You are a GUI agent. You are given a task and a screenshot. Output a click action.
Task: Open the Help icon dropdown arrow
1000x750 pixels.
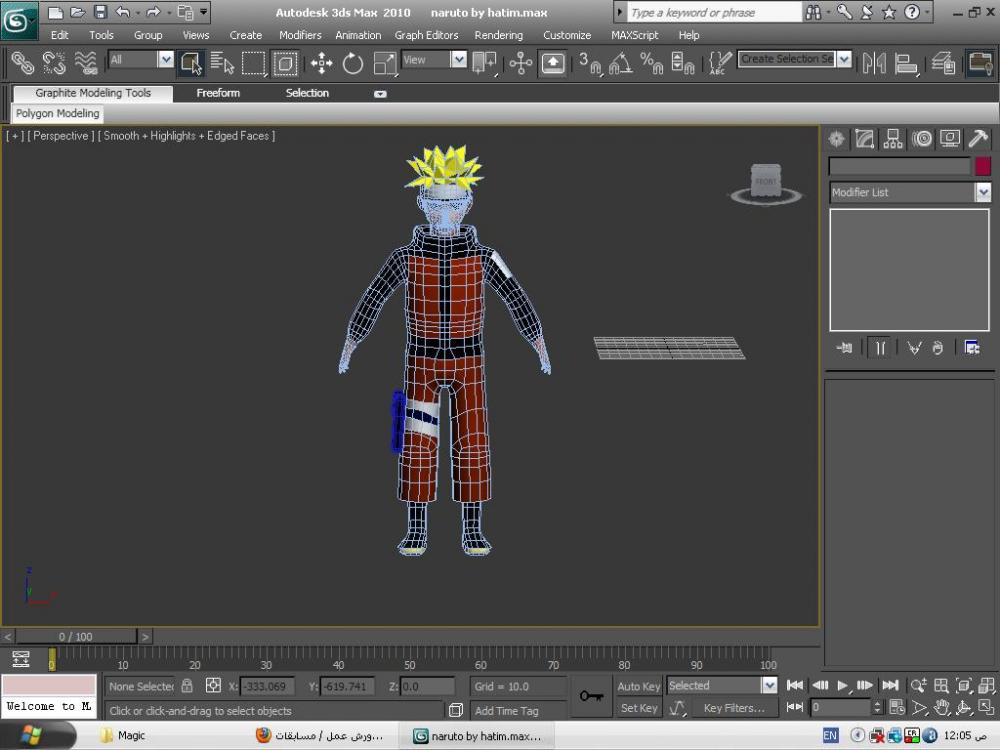click(927, 12)
